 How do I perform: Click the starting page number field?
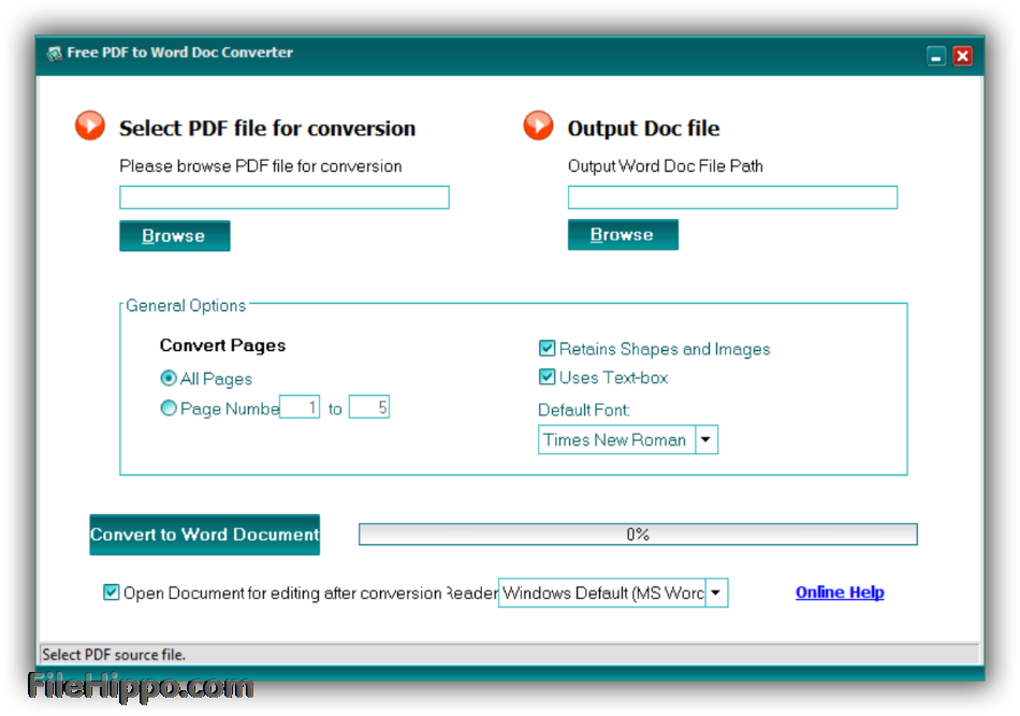pos(299,407)
